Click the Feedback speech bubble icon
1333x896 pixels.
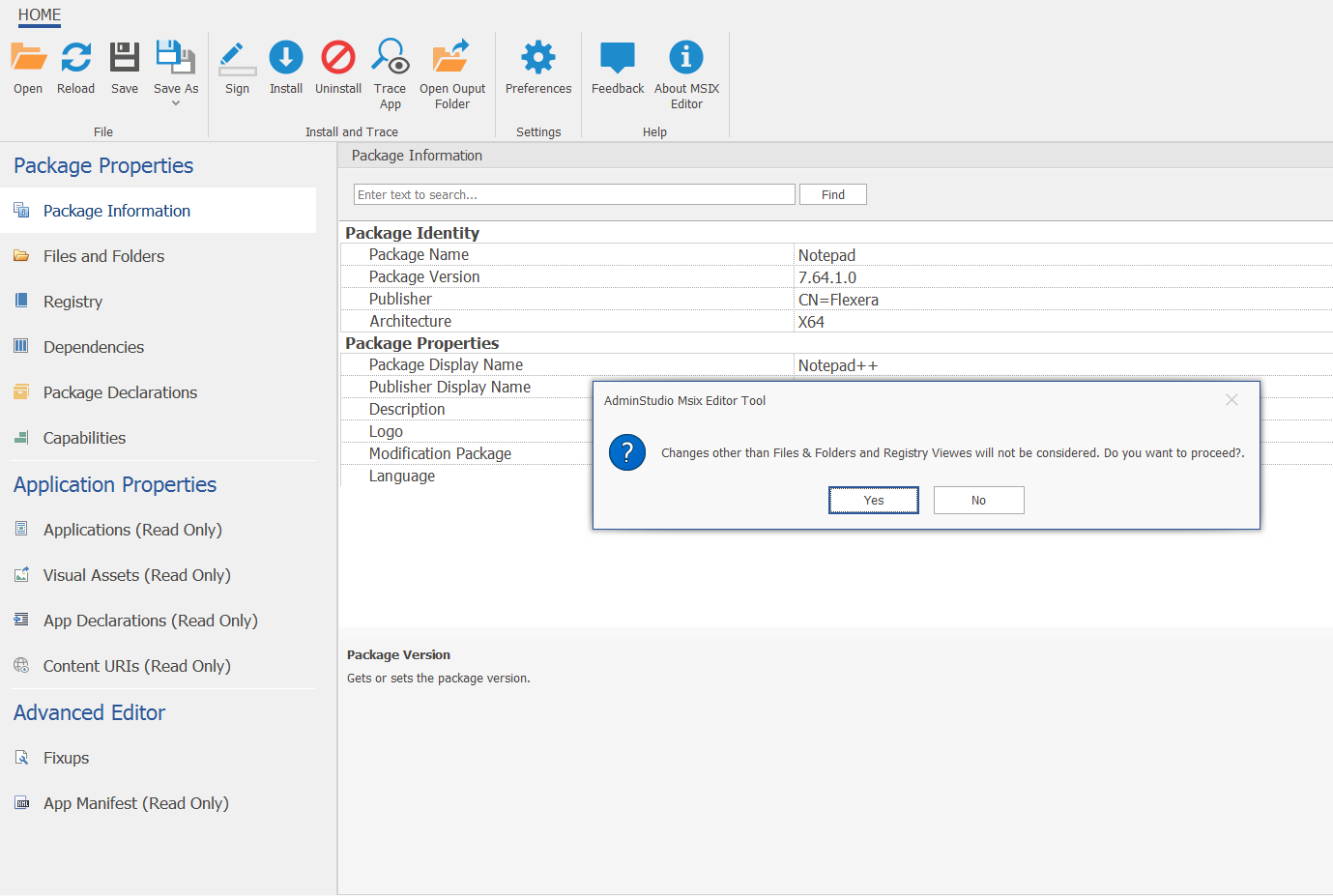(617, 58)
